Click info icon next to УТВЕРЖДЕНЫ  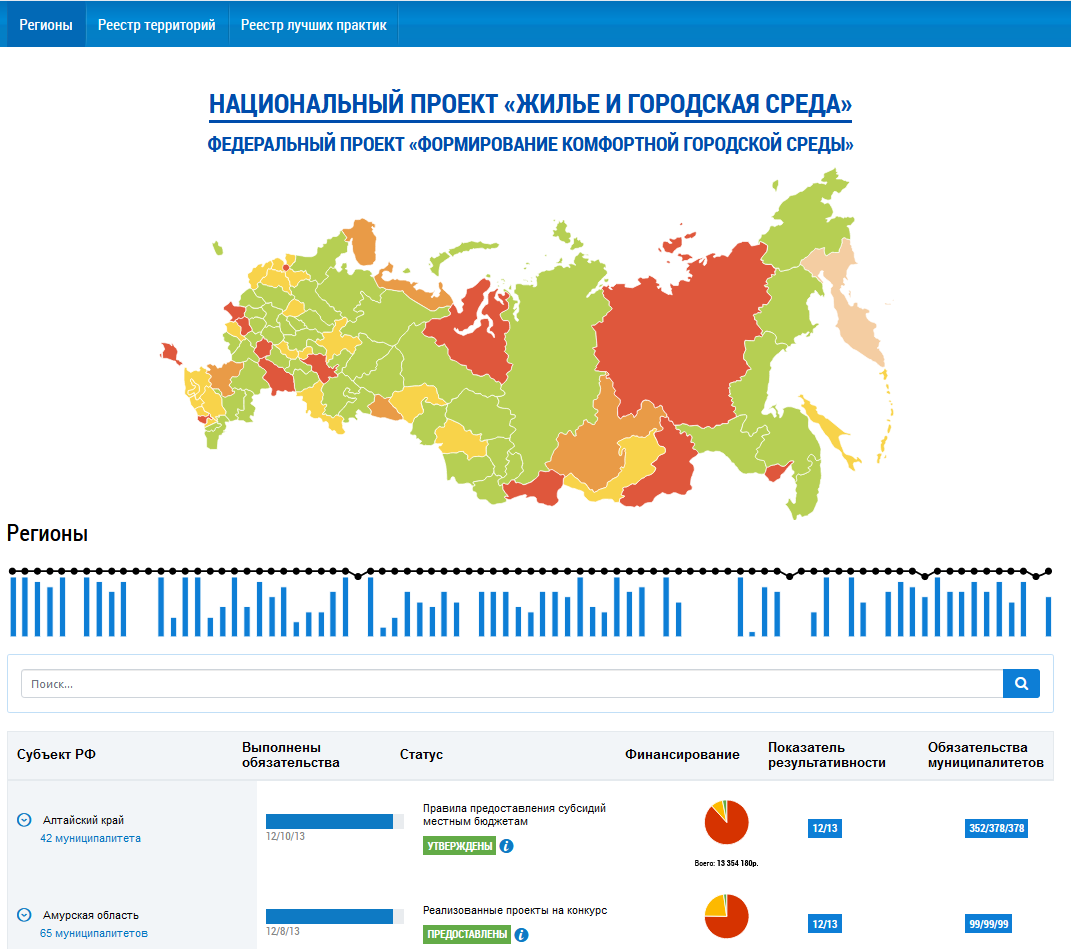click(507, 846)
